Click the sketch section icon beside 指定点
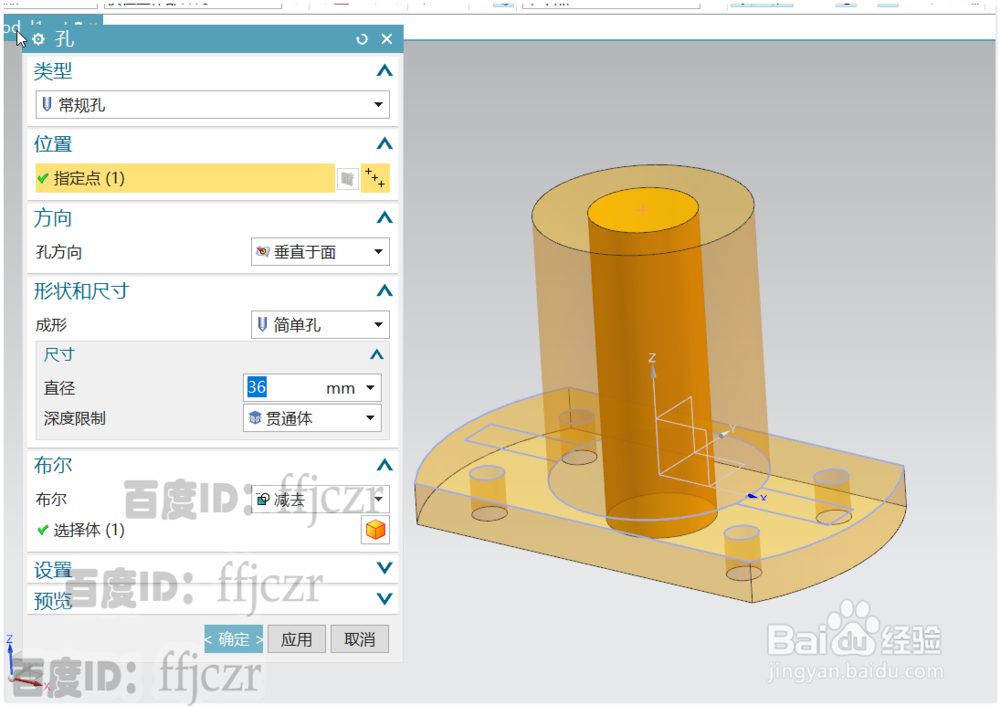The image size is (1000, 706). click(348, 179)
